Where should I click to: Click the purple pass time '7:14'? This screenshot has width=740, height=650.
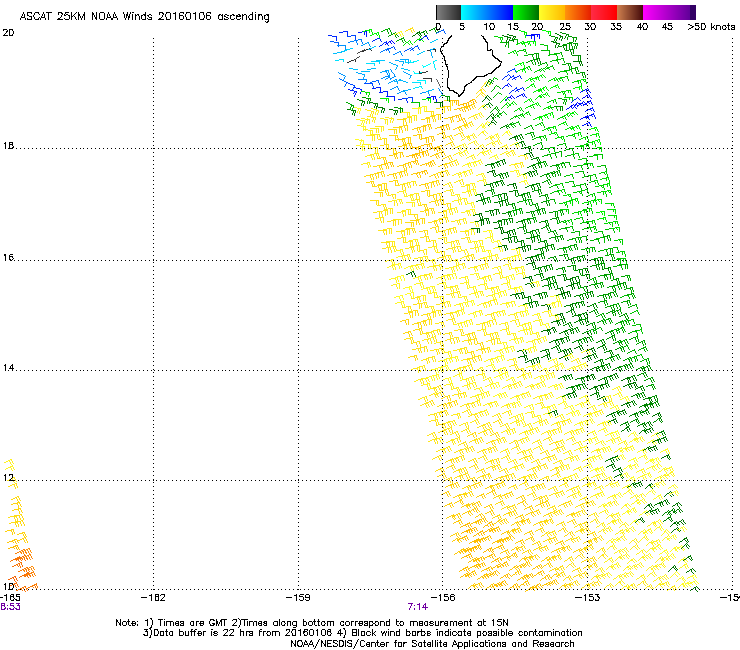click(418, 607)
